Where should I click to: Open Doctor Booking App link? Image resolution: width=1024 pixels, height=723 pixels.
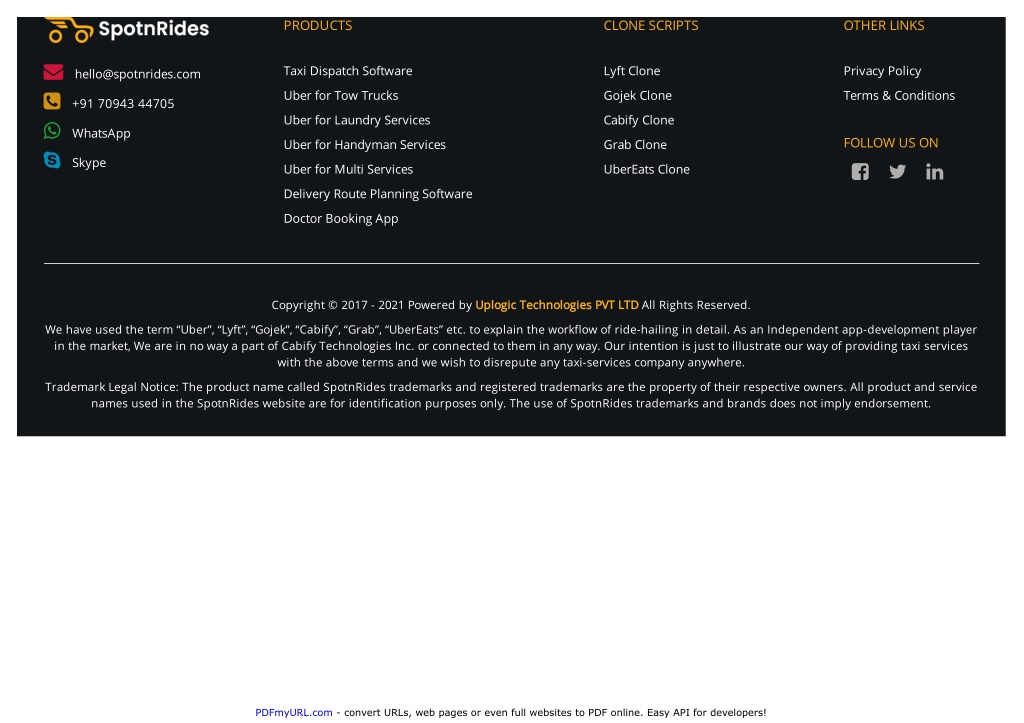point(341,219)
